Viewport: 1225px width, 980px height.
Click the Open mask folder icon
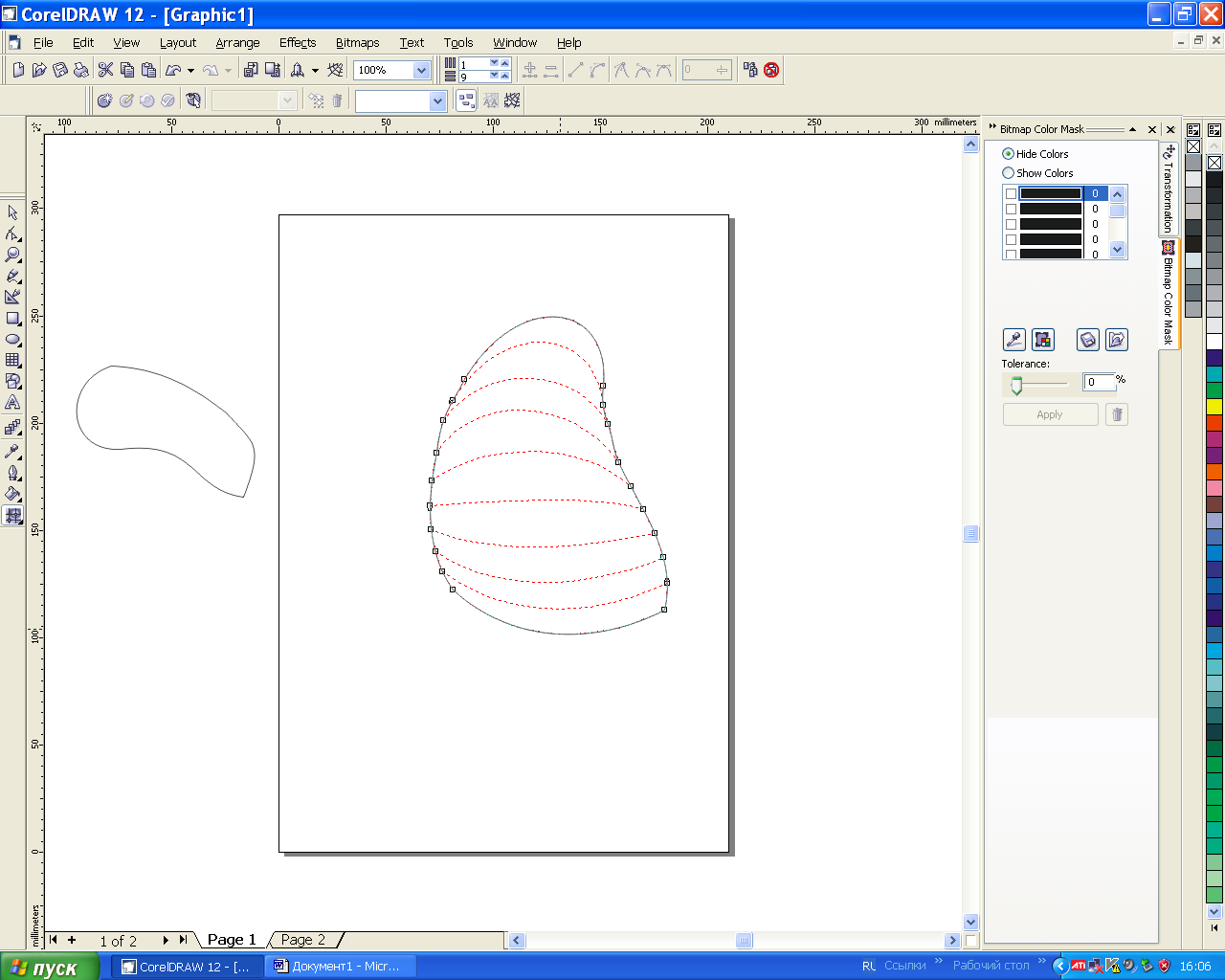[x=1116, y=339]
